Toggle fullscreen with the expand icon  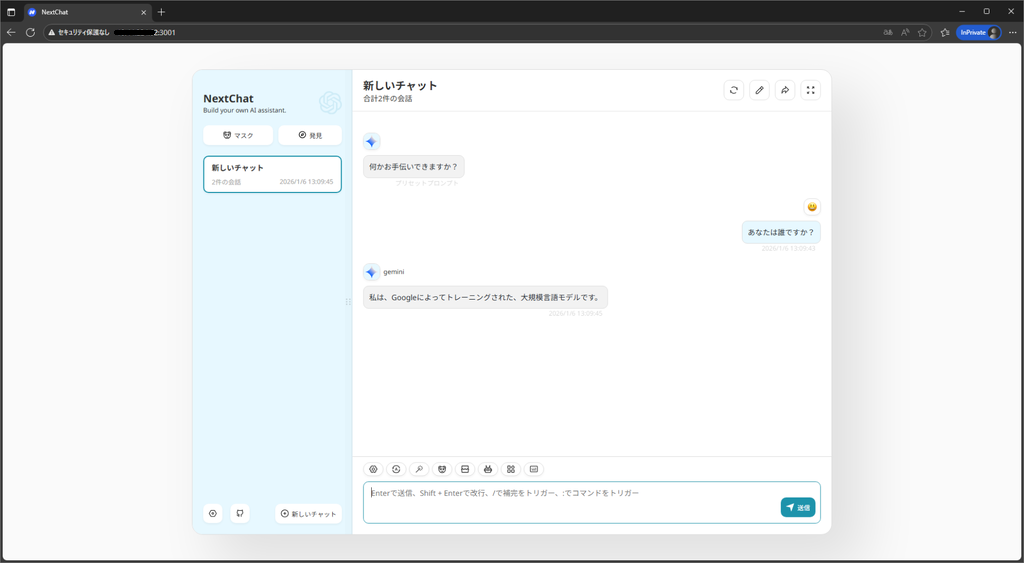[811, 90]
